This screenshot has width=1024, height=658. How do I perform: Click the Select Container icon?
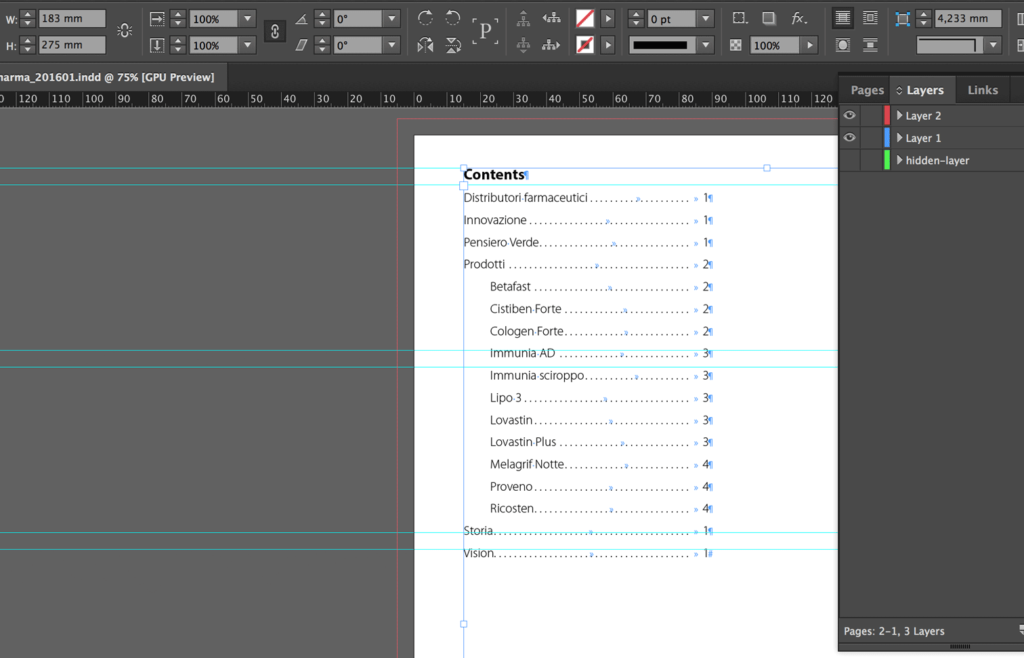click(x=523, y=19)
